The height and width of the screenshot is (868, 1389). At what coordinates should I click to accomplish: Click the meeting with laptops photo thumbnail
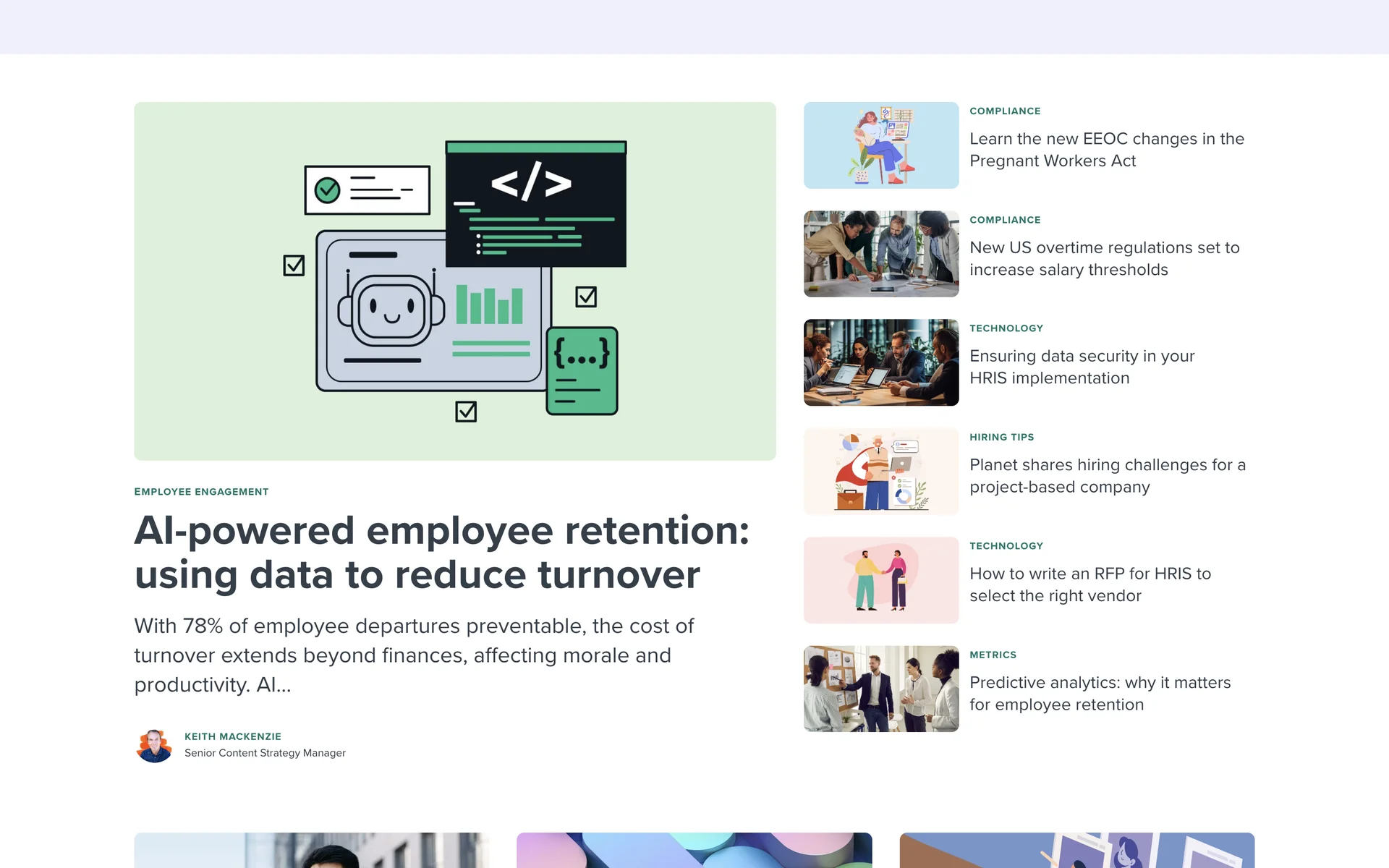[880, 362]
